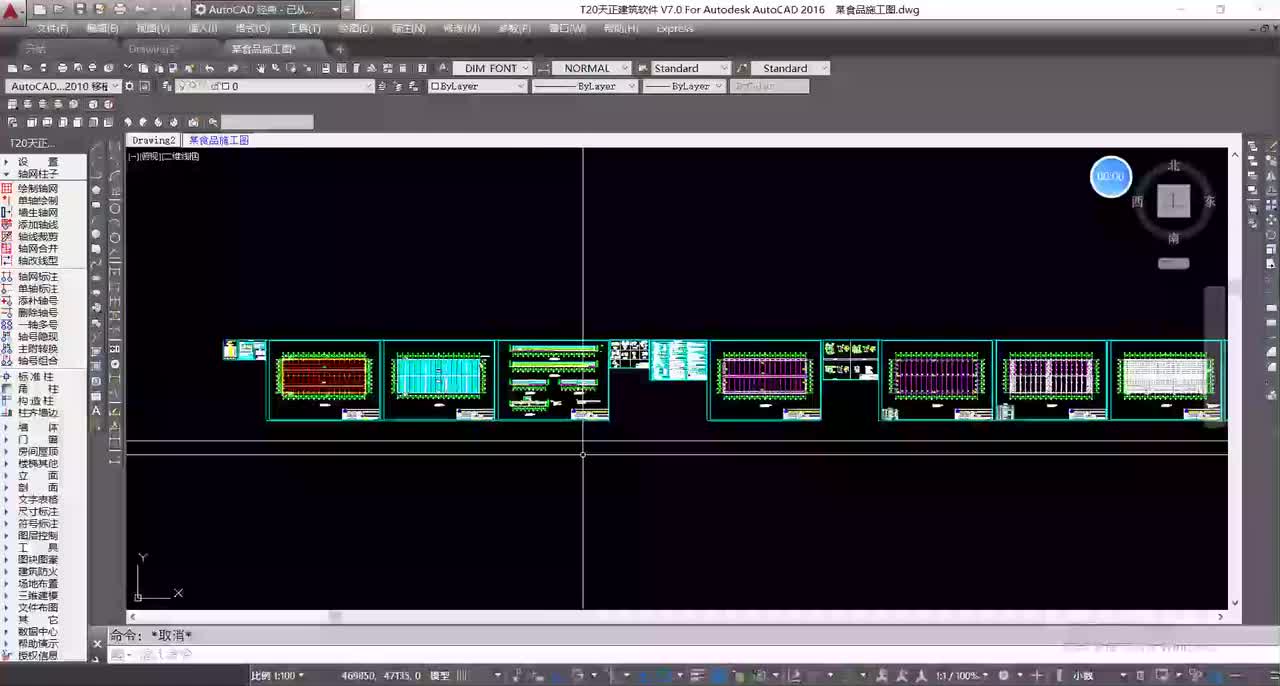
Task: Click the blue 00:00 recording timer circle
Action: [1110, 176]
